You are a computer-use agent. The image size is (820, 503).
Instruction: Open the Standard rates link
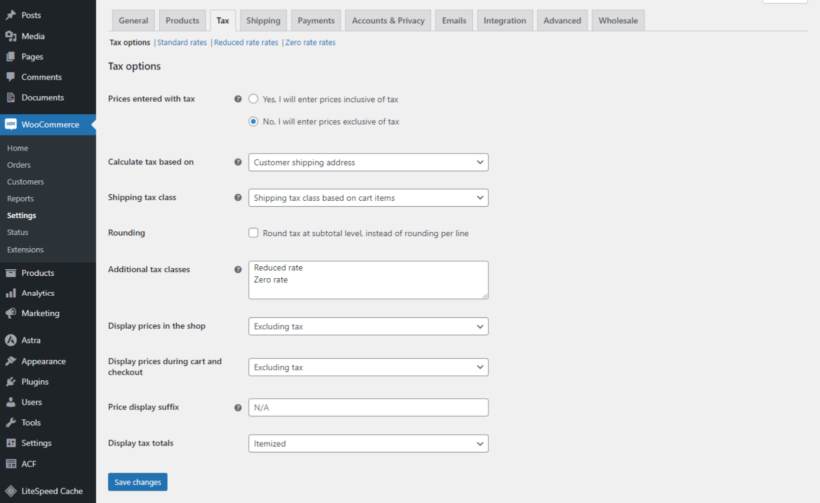point(182,42)
